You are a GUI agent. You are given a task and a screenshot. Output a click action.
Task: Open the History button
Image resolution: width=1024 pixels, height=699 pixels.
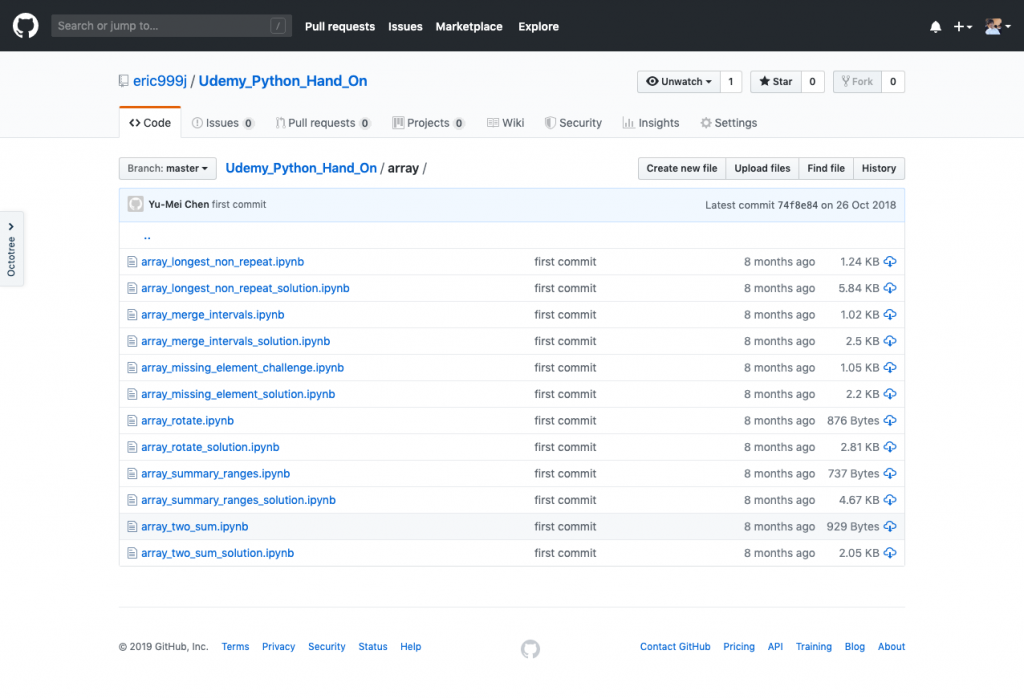(x=878, y=169)
